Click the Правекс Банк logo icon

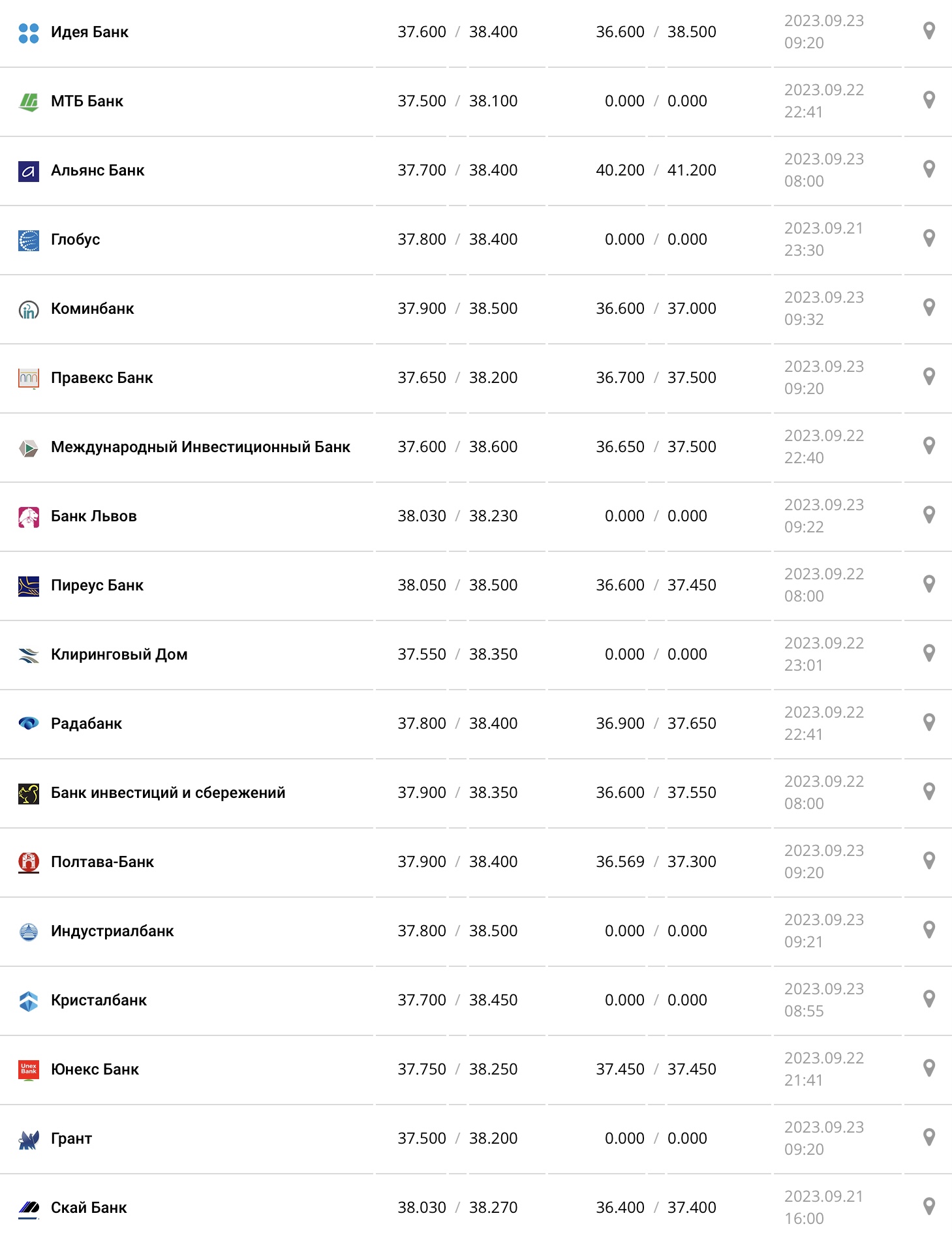[29, 378]
